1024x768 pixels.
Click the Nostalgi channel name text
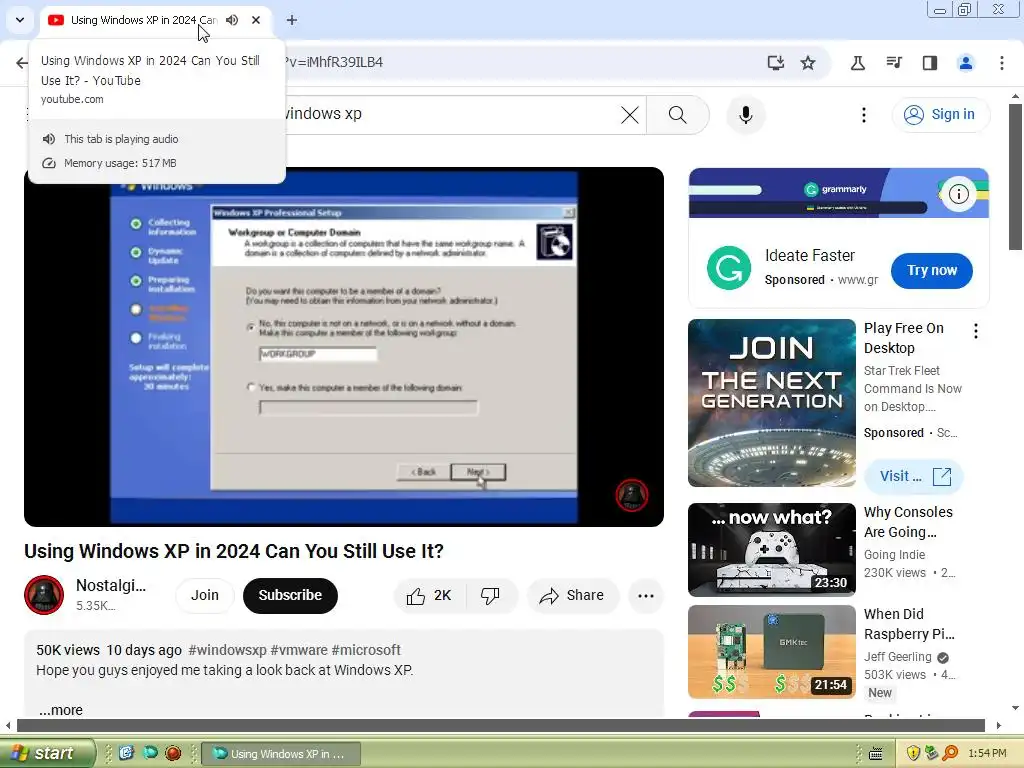point(110,586)
